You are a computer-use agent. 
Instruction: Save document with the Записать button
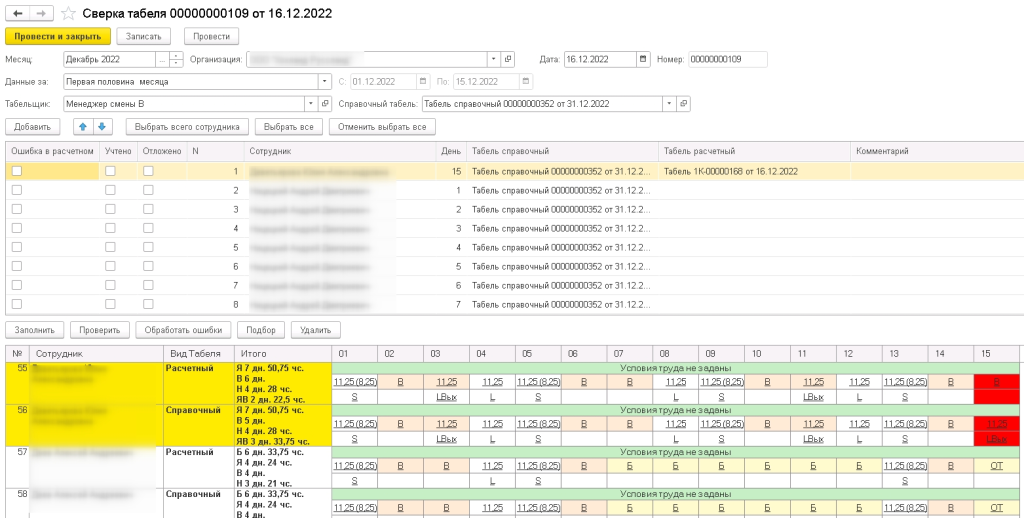[144, 37]
